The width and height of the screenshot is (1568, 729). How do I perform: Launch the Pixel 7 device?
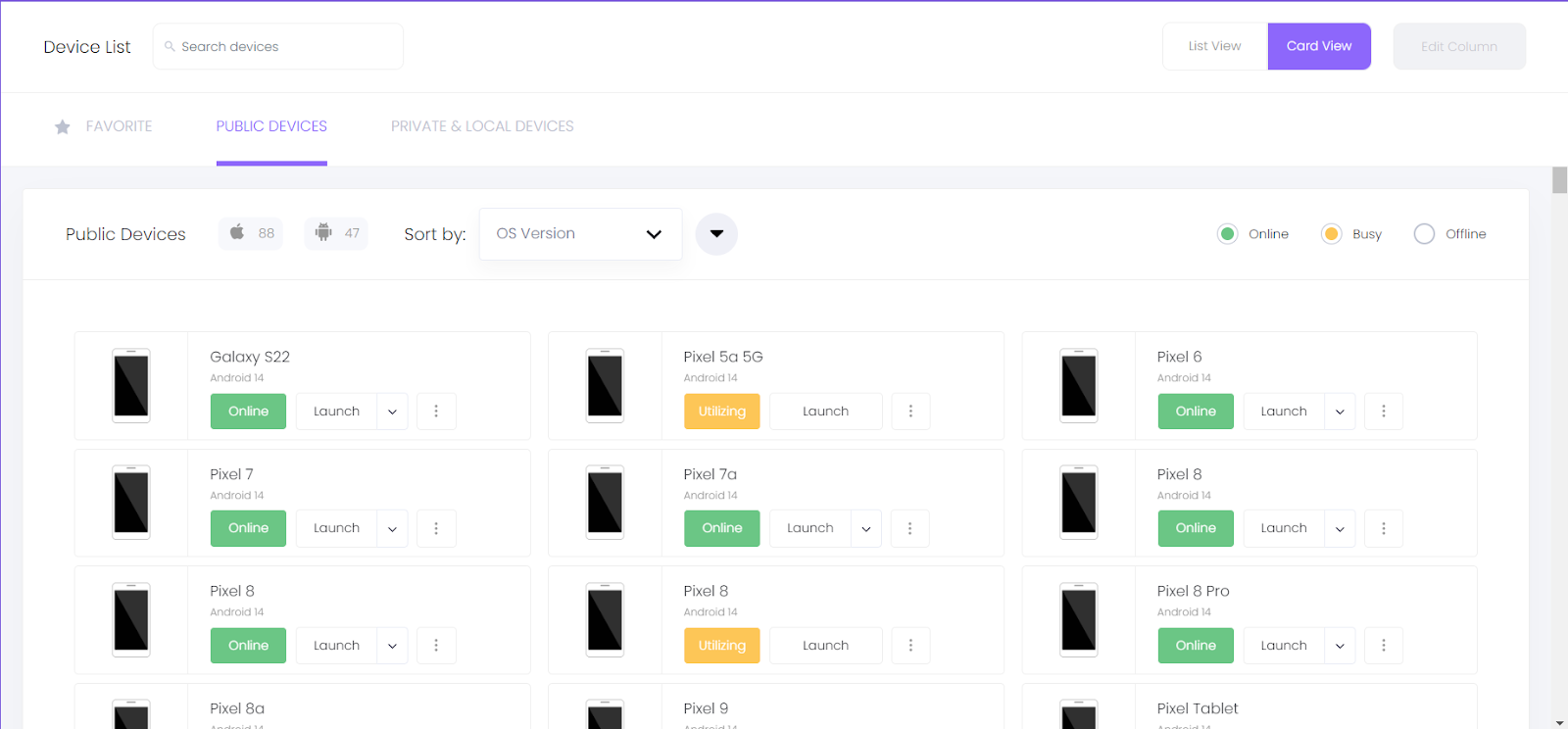pyautogui.click(x=336, y=528)
